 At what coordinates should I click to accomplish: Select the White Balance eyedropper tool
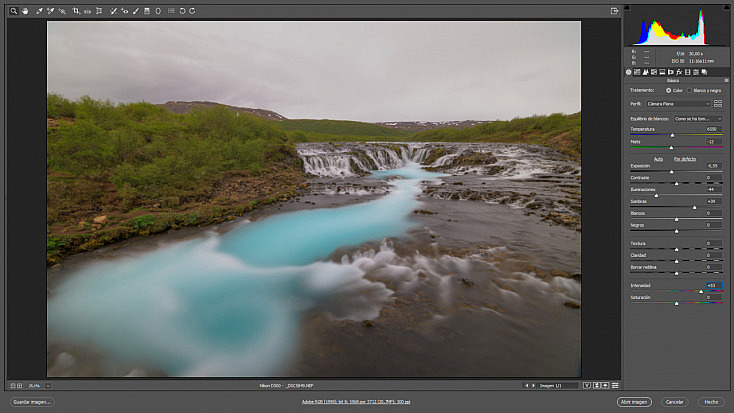point(39,11)
